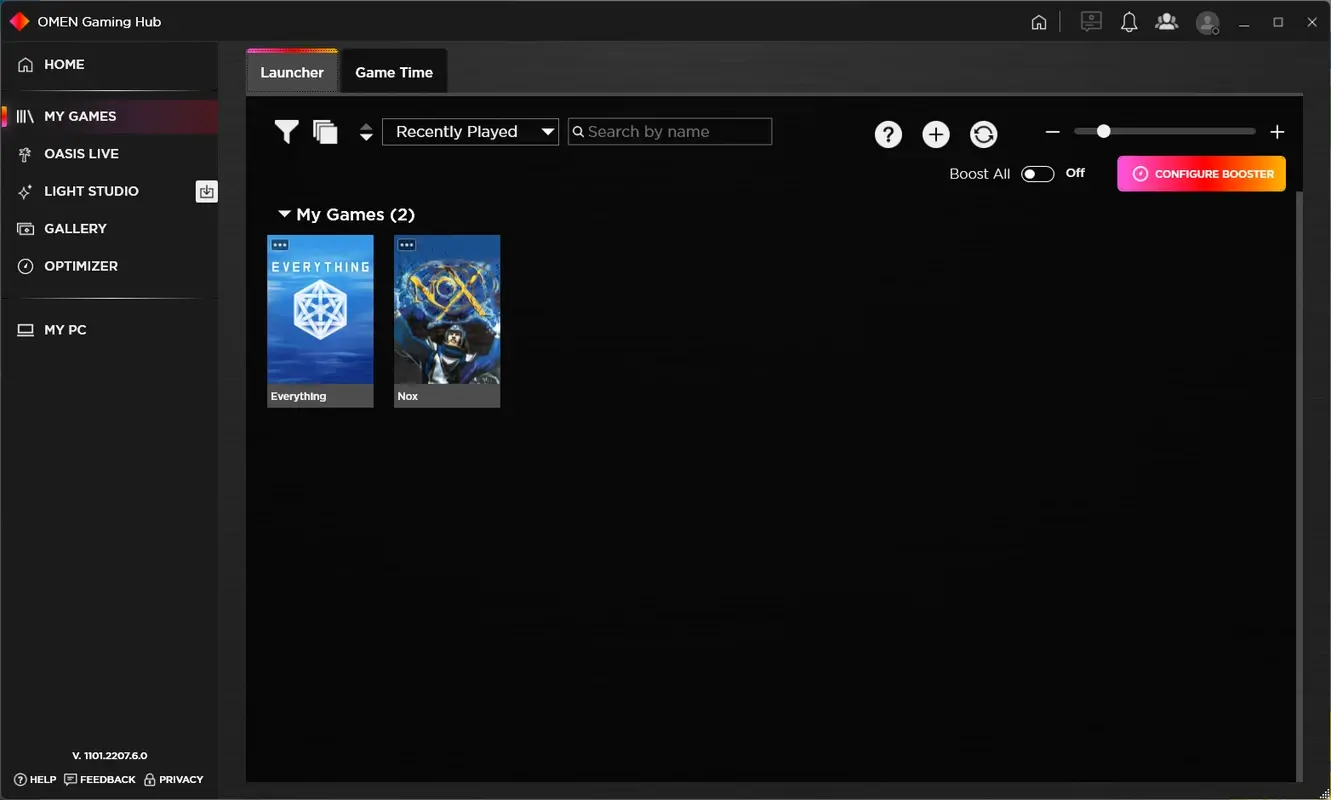This screenshot has height=800, width=1331.
Task: Refresh the game library with the sync icon
Action: coord(983,133)
